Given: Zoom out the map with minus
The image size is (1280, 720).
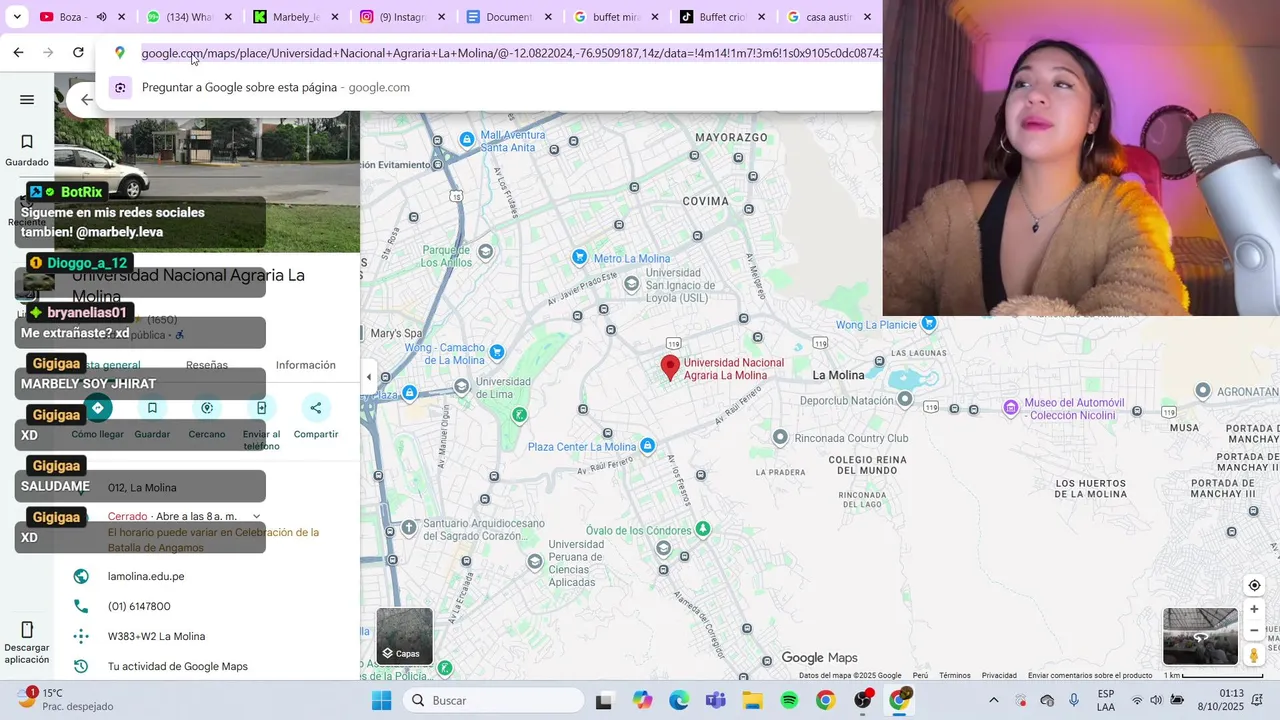Looking at the screenshot, I should pyautogui.click(x=1254, y=630).
